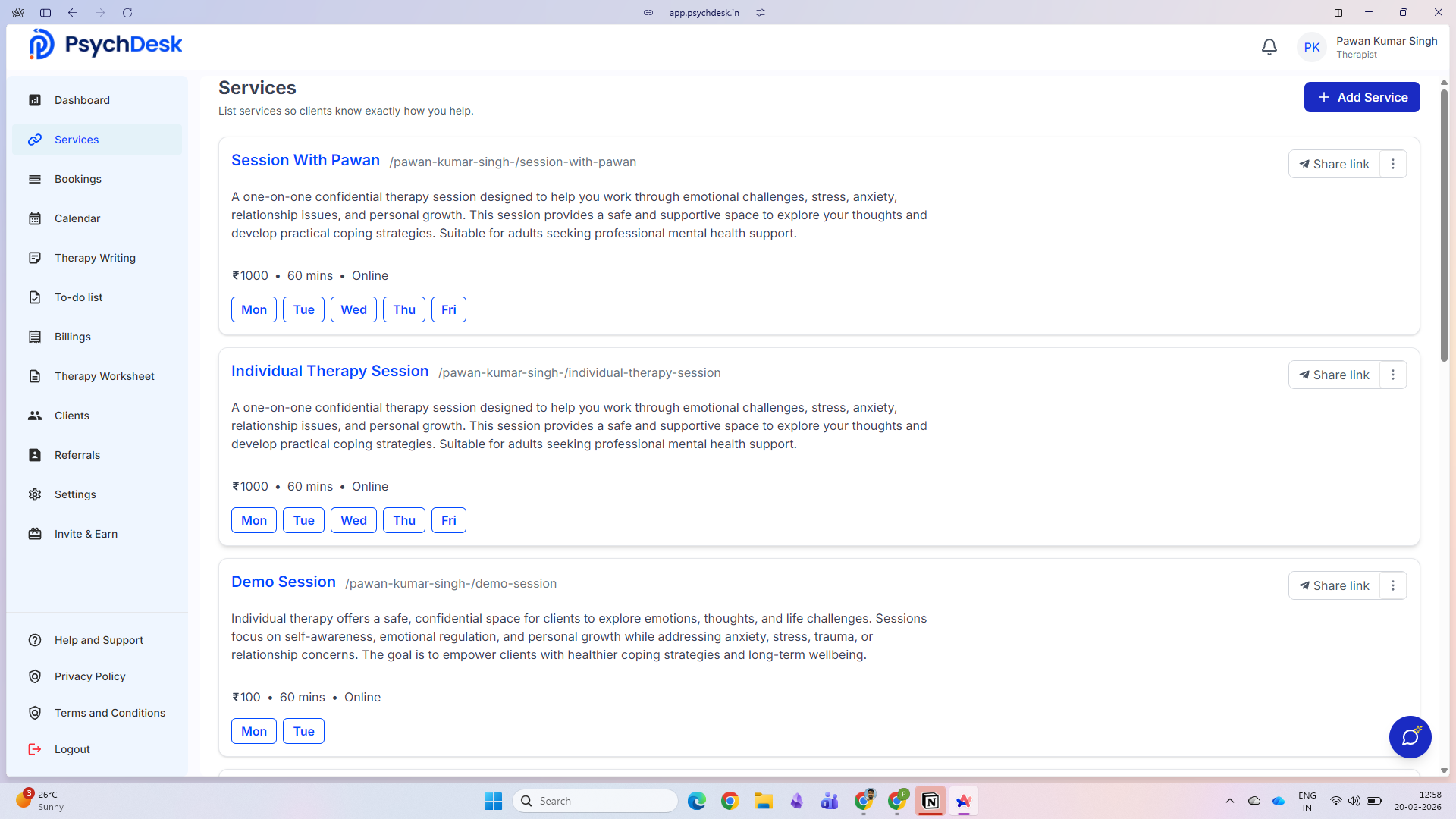
Task: Open Notion from the taskbar
Action: 930,801
